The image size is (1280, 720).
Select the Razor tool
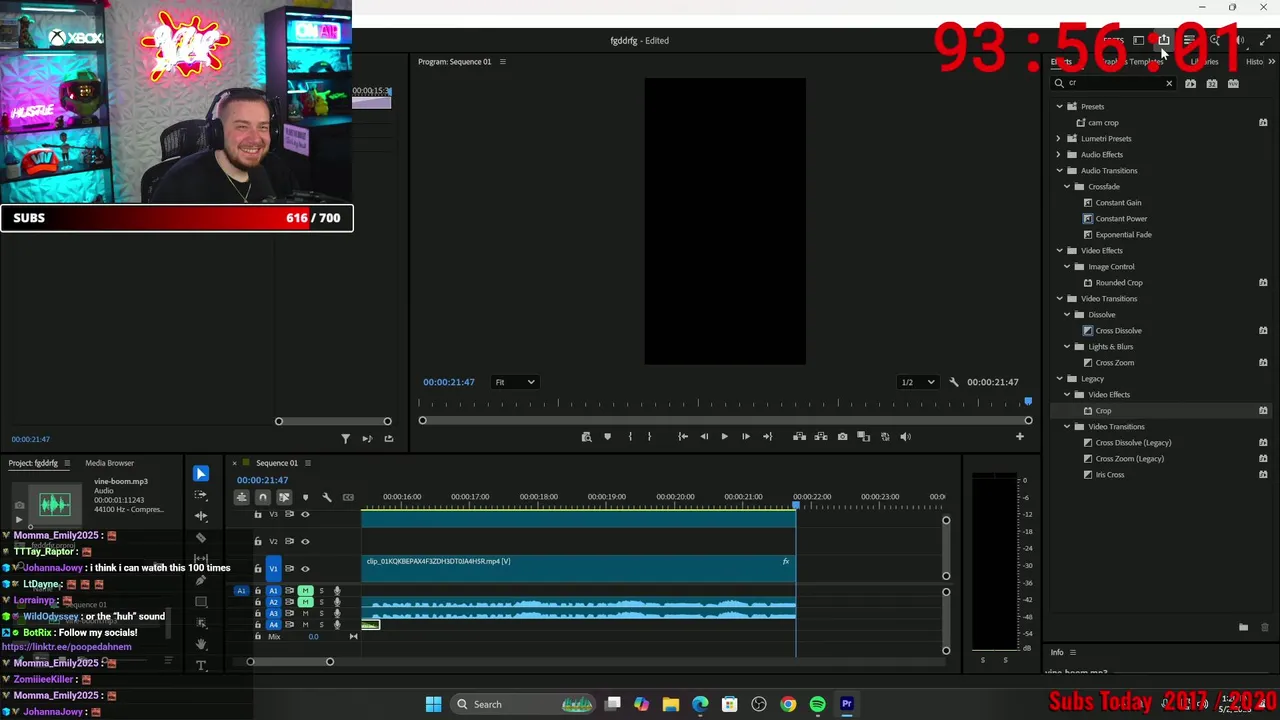click(201, 538)
